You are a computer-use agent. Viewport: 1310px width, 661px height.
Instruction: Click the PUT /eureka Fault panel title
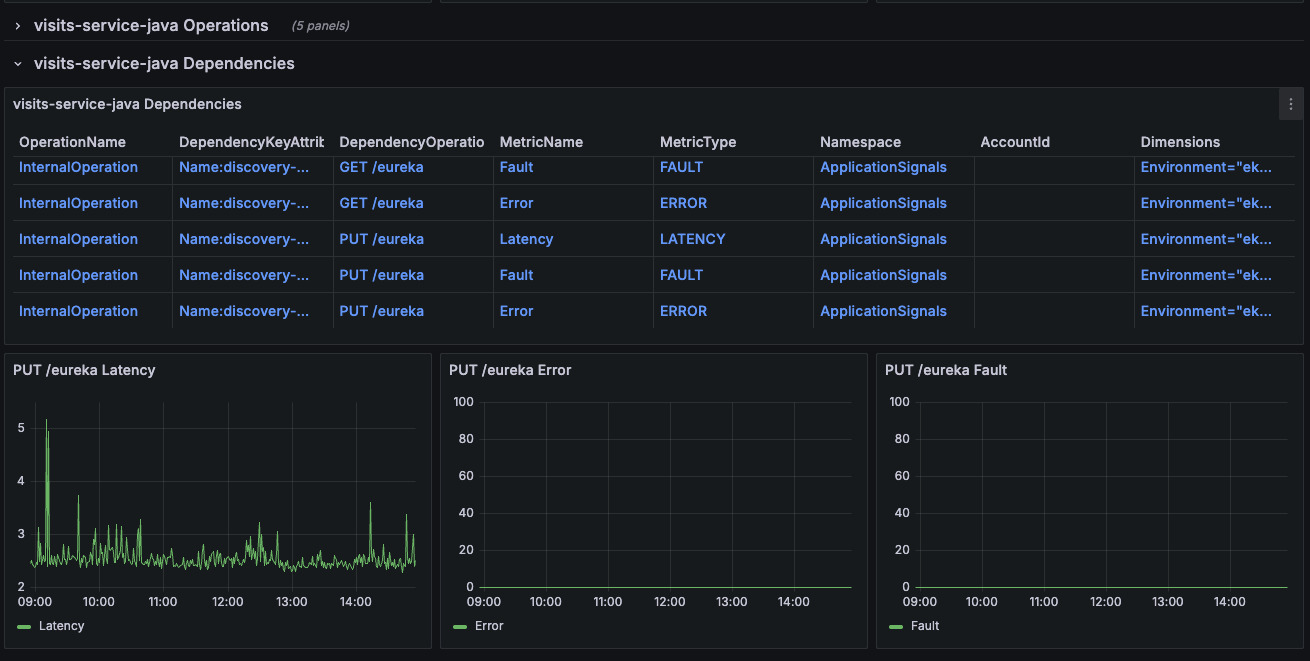click(945, 370)
